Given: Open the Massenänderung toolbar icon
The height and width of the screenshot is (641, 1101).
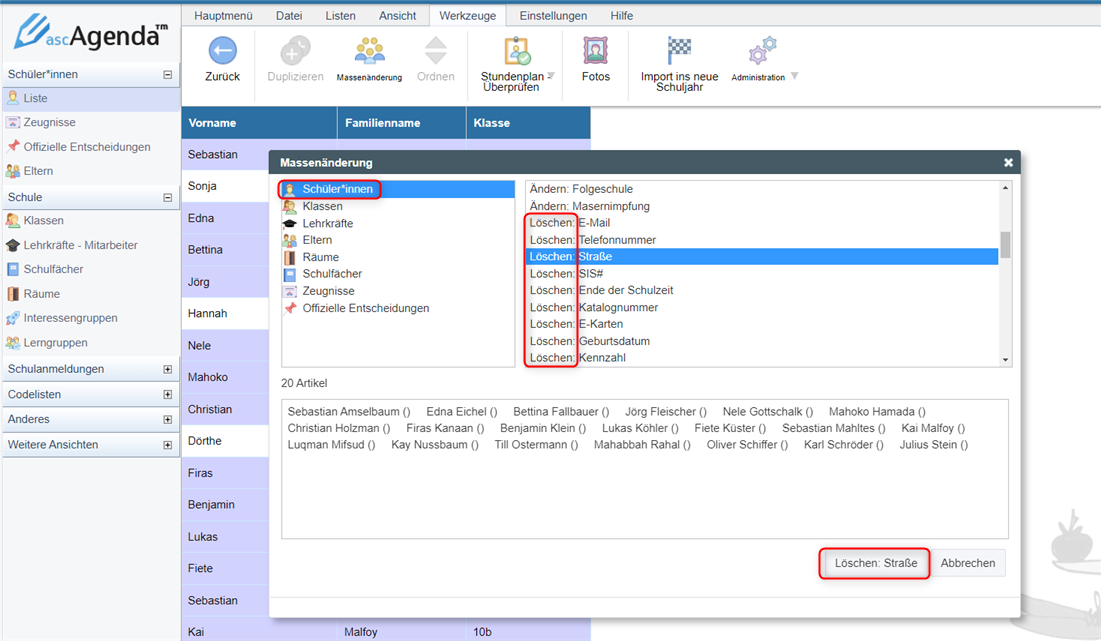Looking at the screenshot, I should pos(369,51).
